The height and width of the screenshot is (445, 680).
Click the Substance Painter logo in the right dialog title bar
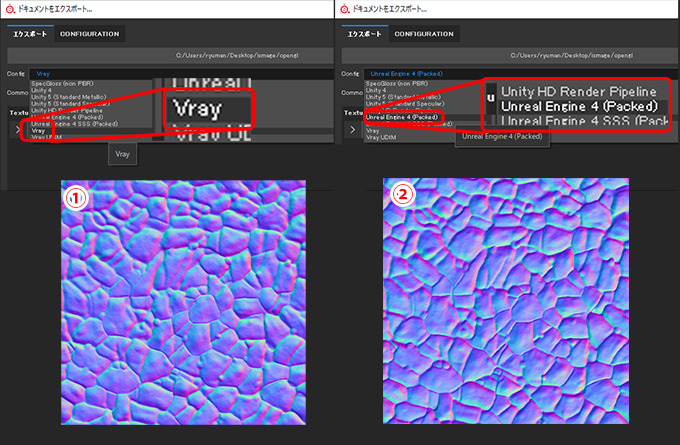pos(345,9)
